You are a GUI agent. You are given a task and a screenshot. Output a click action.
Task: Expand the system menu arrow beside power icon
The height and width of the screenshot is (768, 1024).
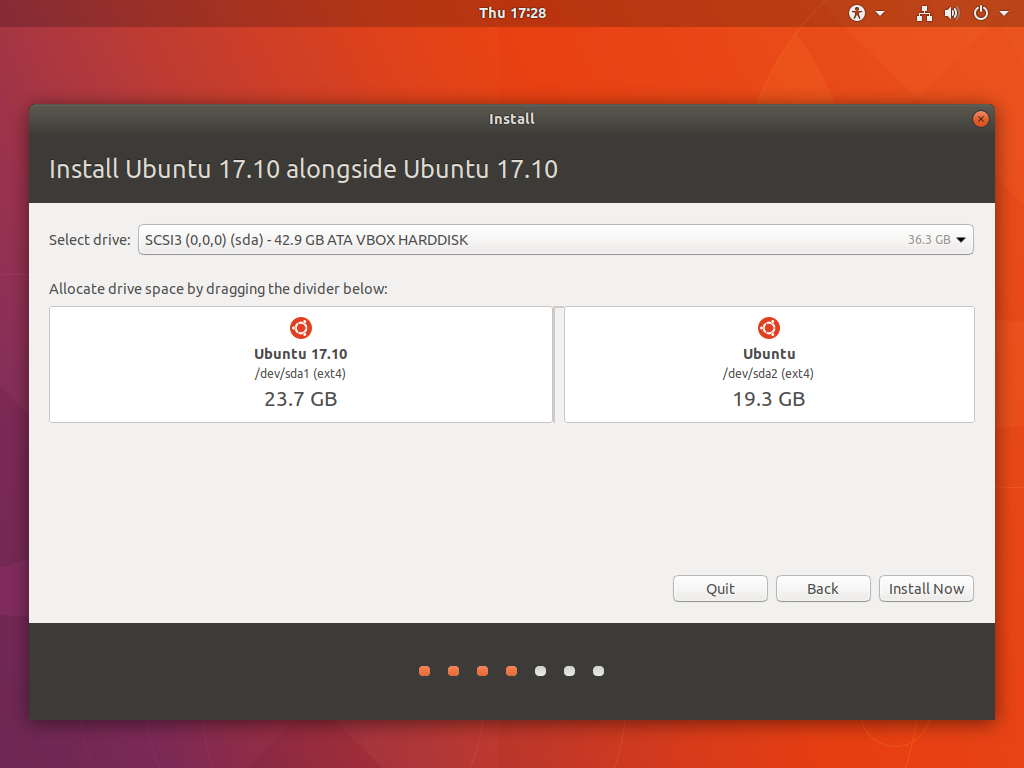click(x=1004, y=13)
